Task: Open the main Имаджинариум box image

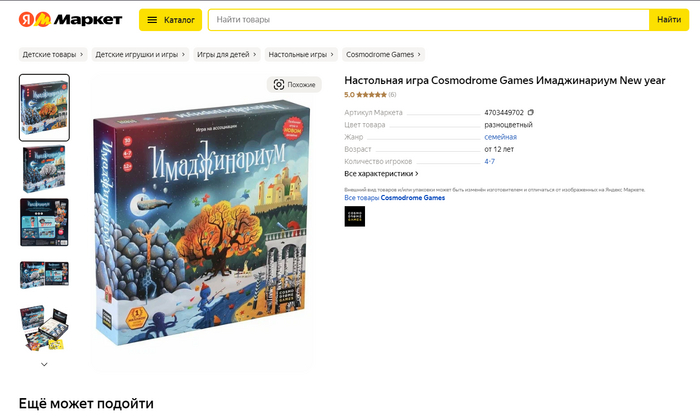Action: click(x=202, y=222)
